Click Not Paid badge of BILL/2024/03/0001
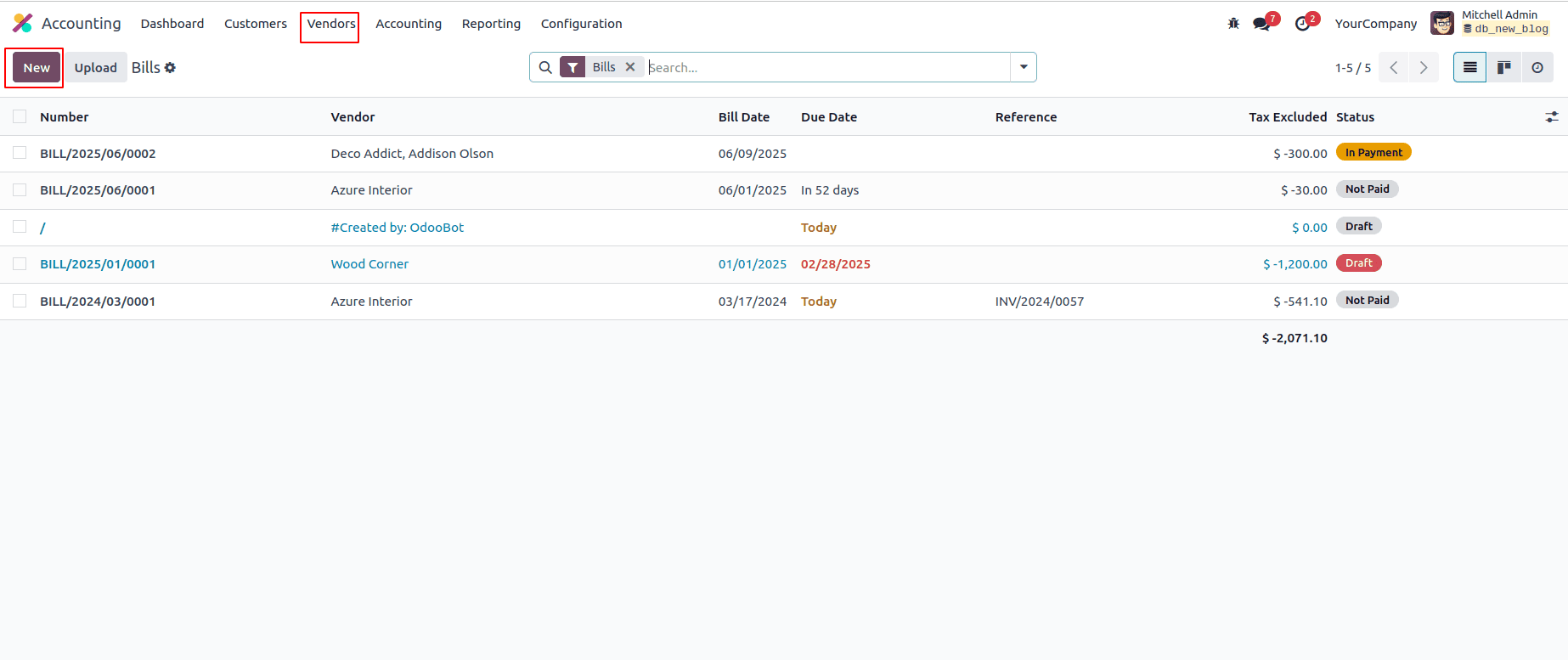The width and height of the screenshot is (1568, 660). (1367, 300)
